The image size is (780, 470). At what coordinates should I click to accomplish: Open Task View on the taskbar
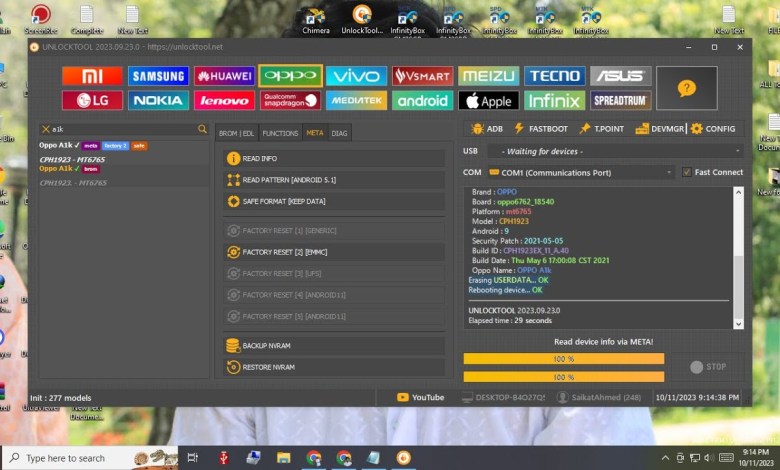coord(193,458)
